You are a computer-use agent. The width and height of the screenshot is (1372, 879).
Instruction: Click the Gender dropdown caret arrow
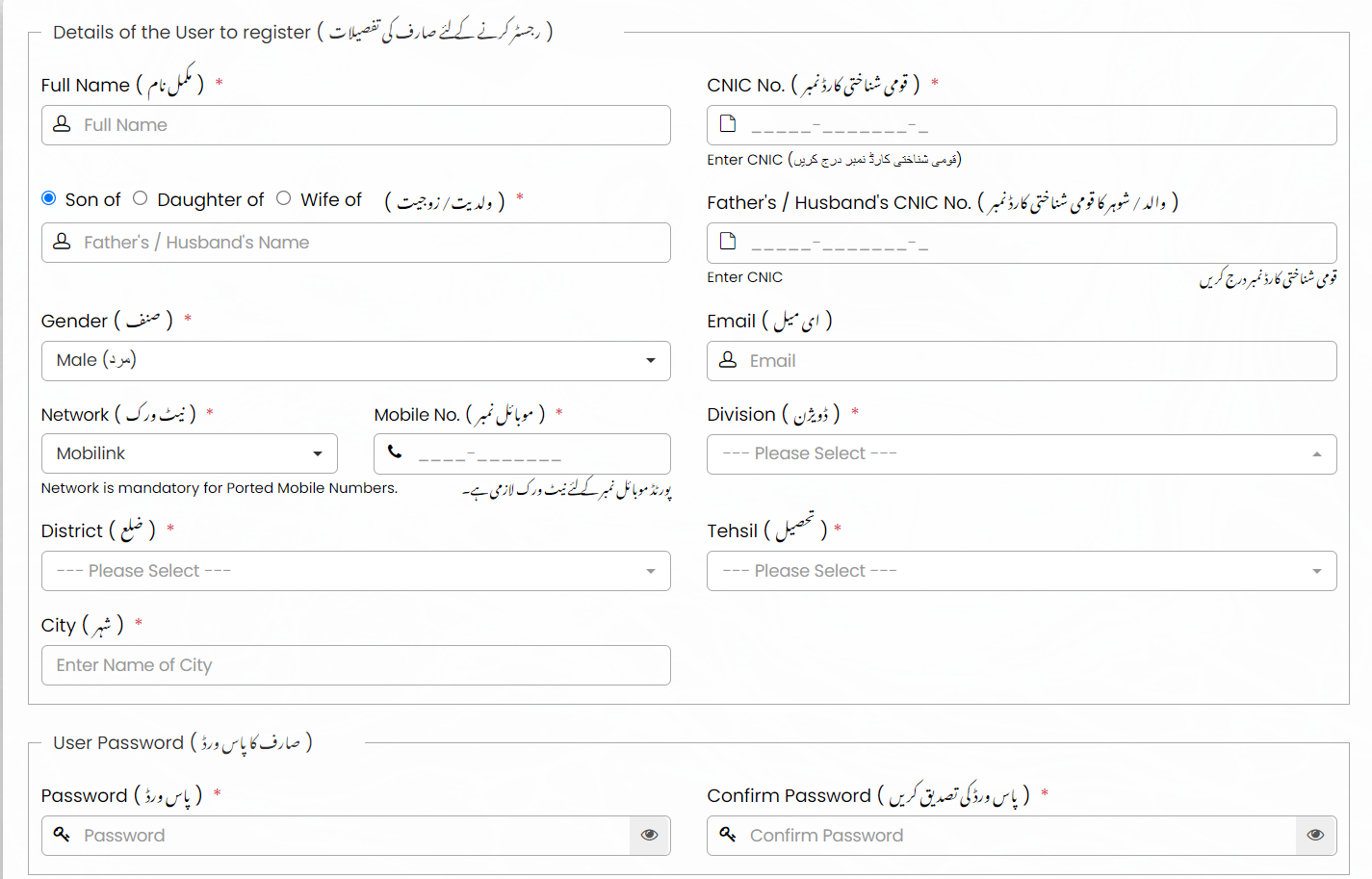[x=651, y=361]
